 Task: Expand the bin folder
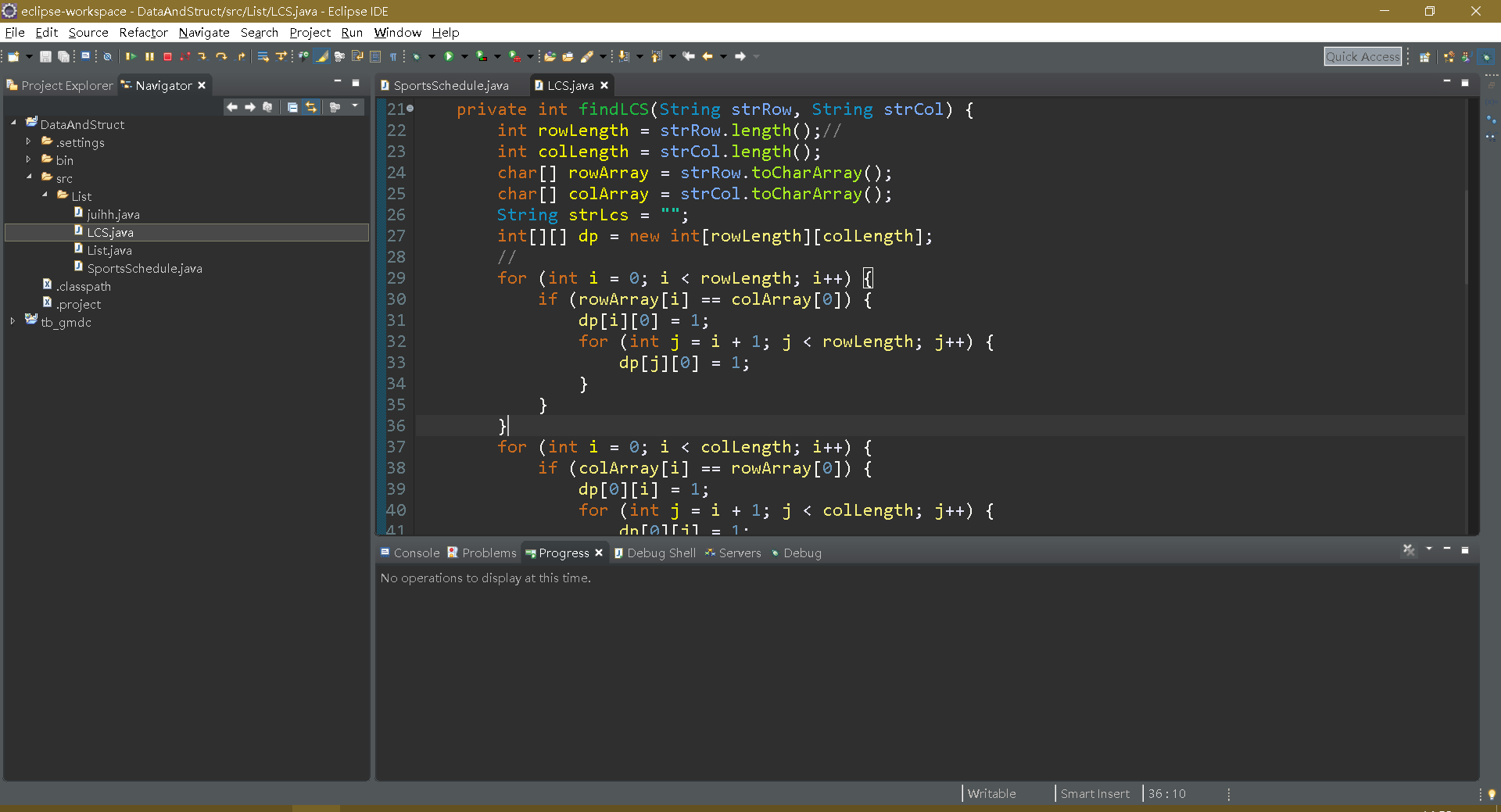[x=29, y=159]
